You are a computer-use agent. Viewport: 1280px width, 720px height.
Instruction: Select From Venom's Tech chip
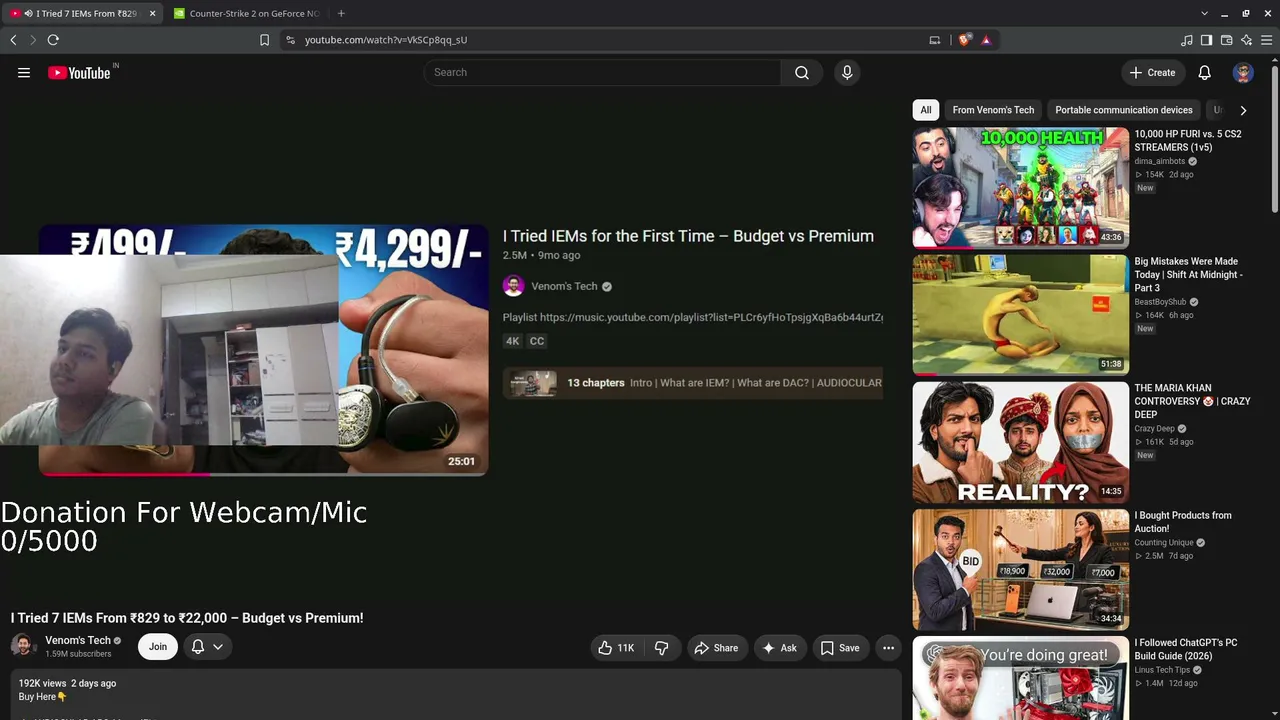[x=993, y=110]
